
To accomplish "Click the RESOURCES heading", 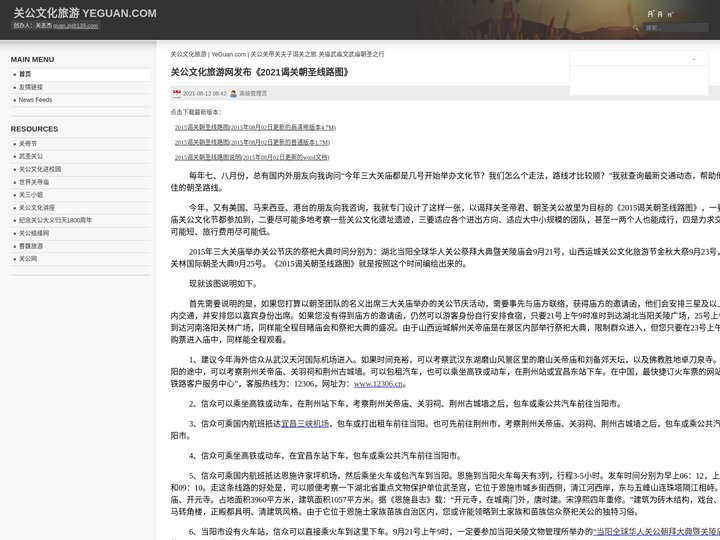I will [34, 129].
